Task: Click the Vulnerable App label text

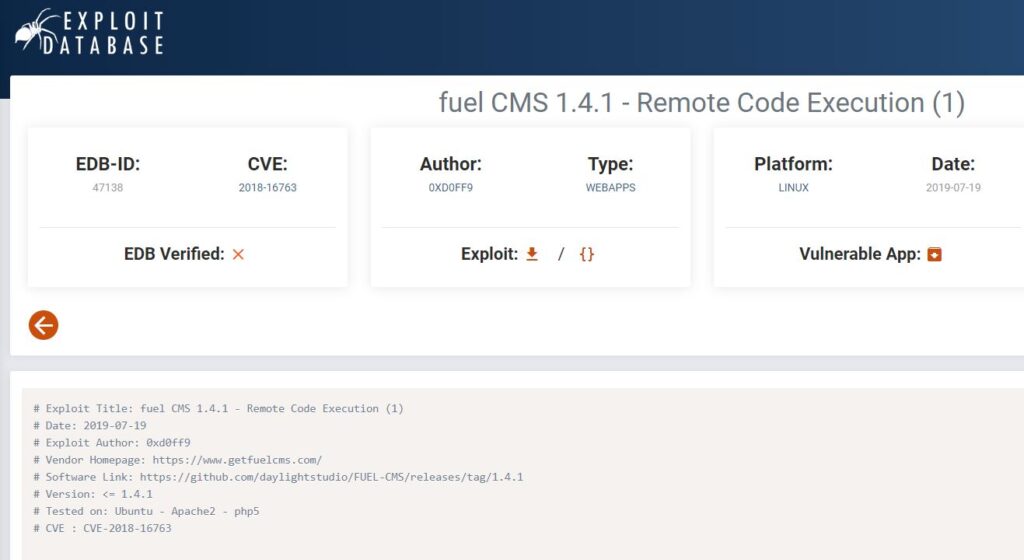Action: click(859, 254)
